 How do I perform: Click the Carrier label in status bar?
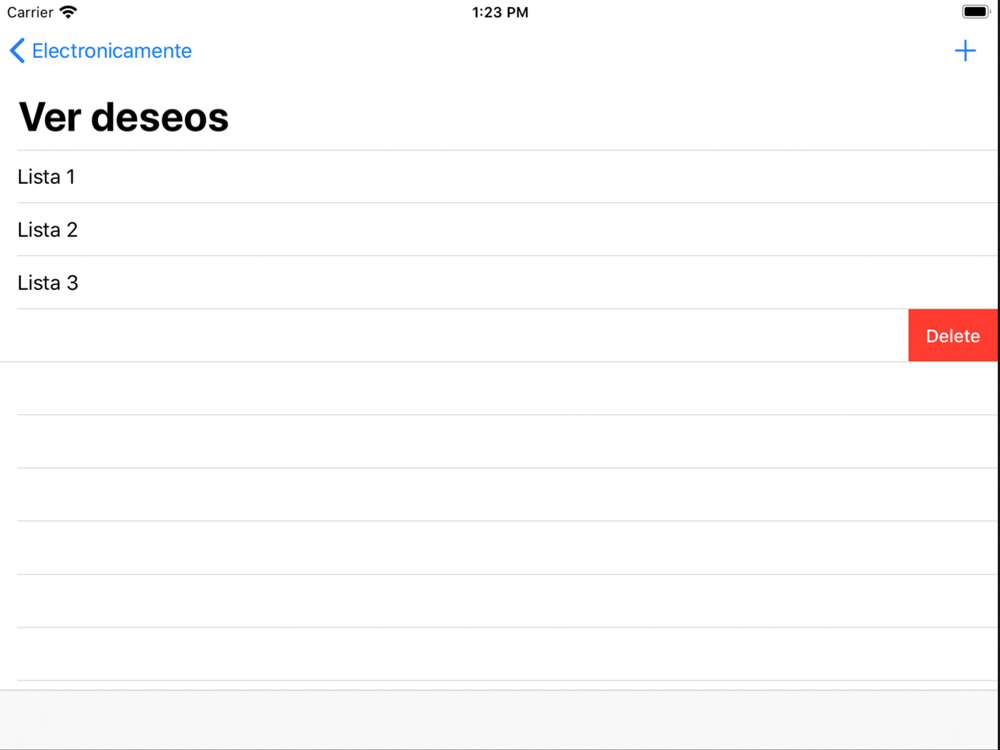[30, 12]
